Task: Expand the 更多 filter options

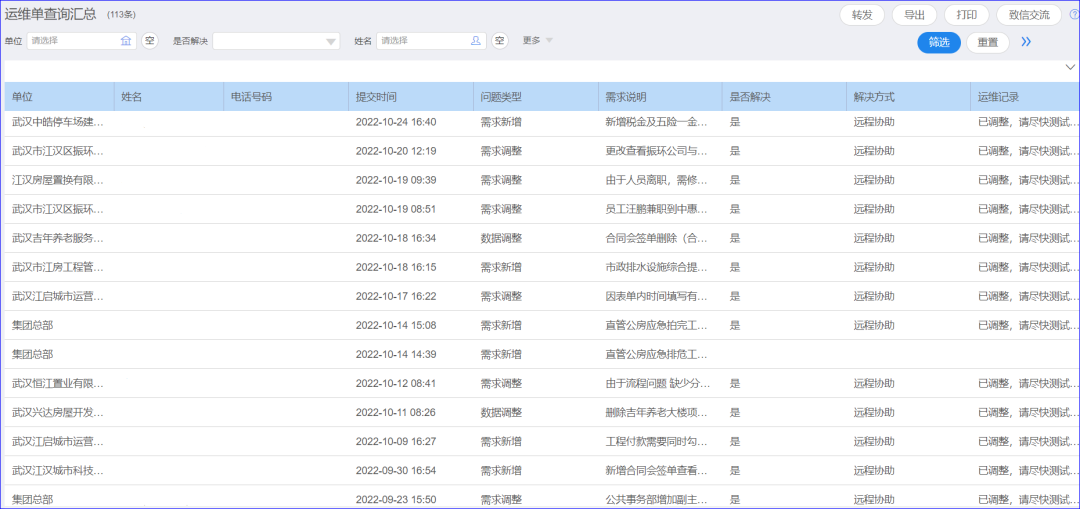Action: (x=538, y=41)
